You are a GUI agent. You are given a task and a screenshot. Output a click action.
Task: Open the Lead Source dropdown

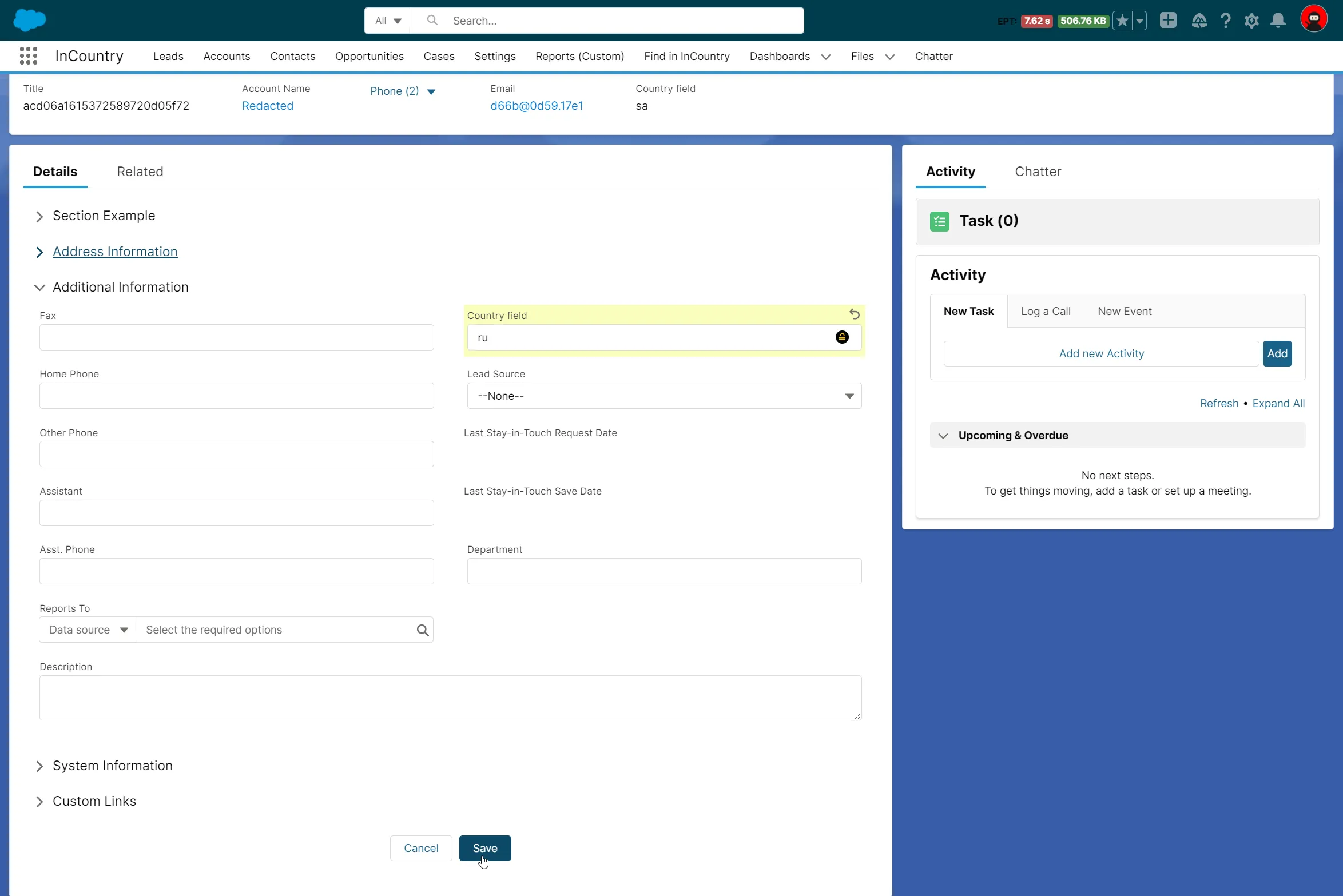[663, 396]
